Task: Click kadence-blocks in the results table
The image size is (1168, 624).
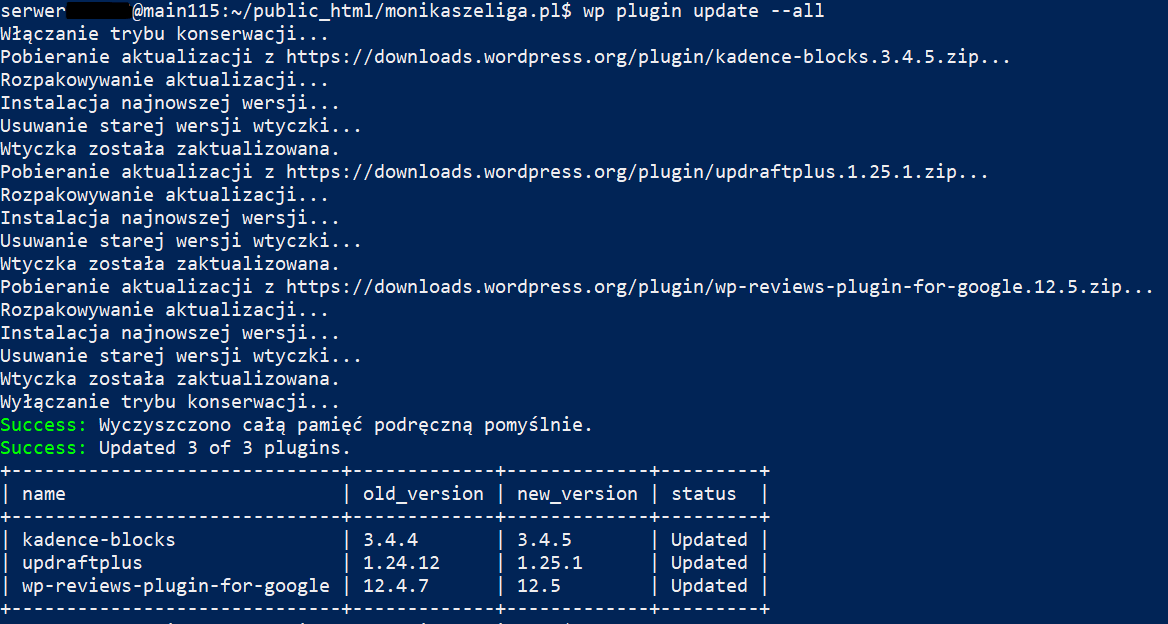Action: 98,540
